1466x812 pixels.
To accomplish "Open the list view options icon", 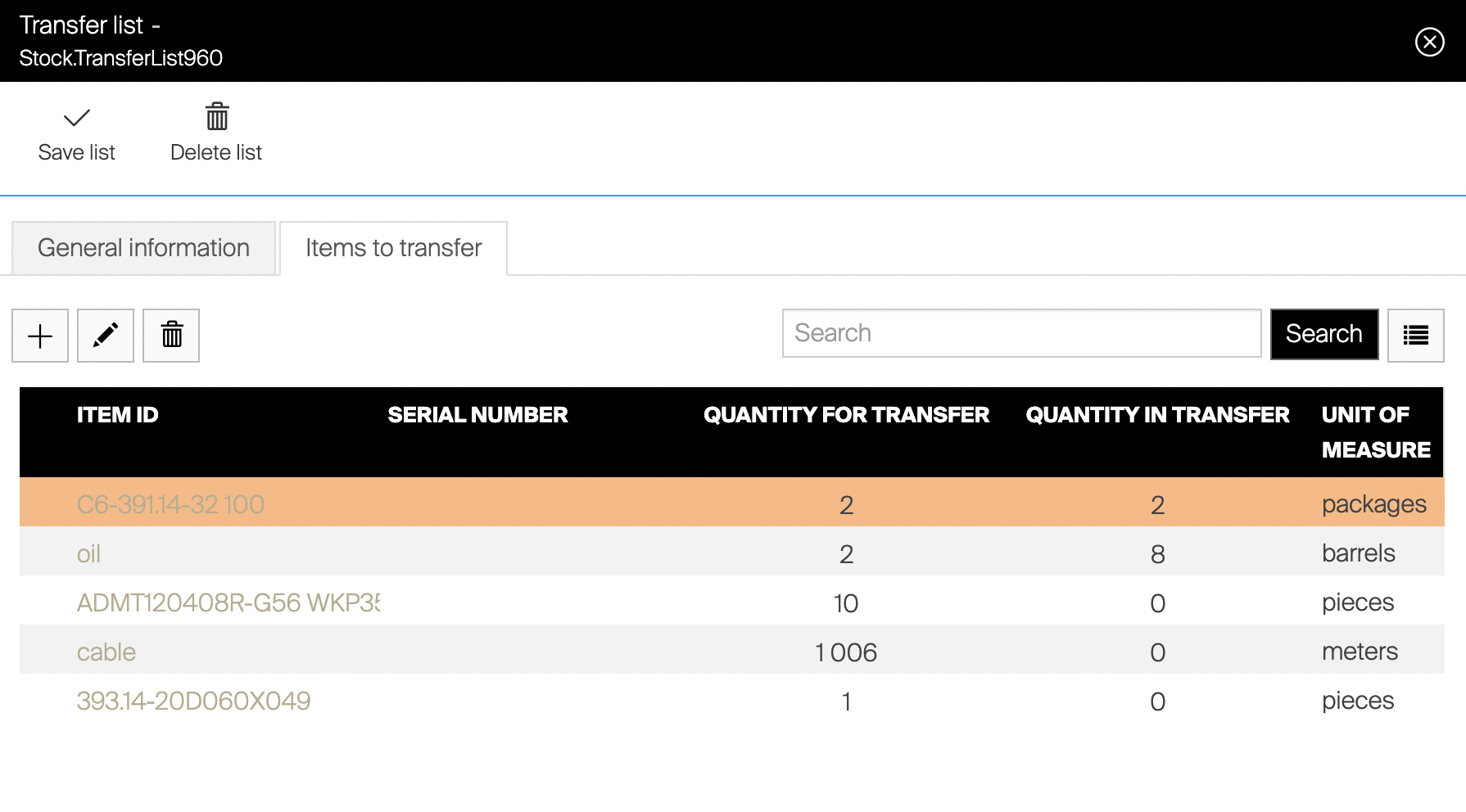I will point(1415,336).
